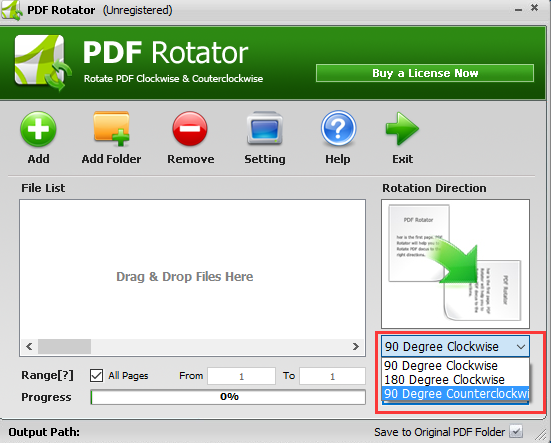Click the file list left scroll arrow
The width and height of the screenshot is (551, 443).
click(29, 347)
